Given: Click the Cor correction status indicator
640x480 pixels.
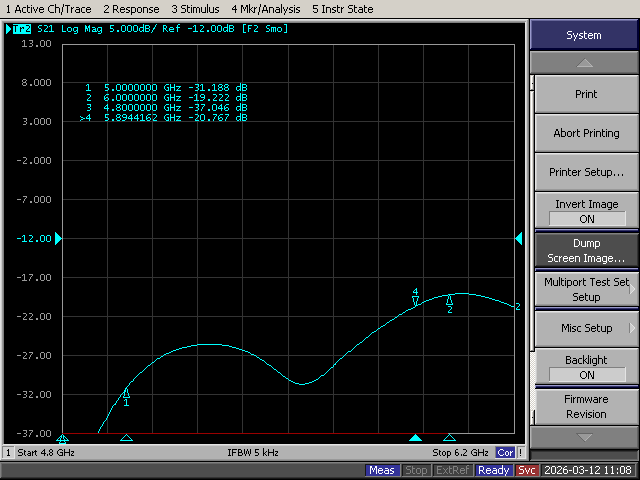Looking at the screenshot, I should click(505, 453).
